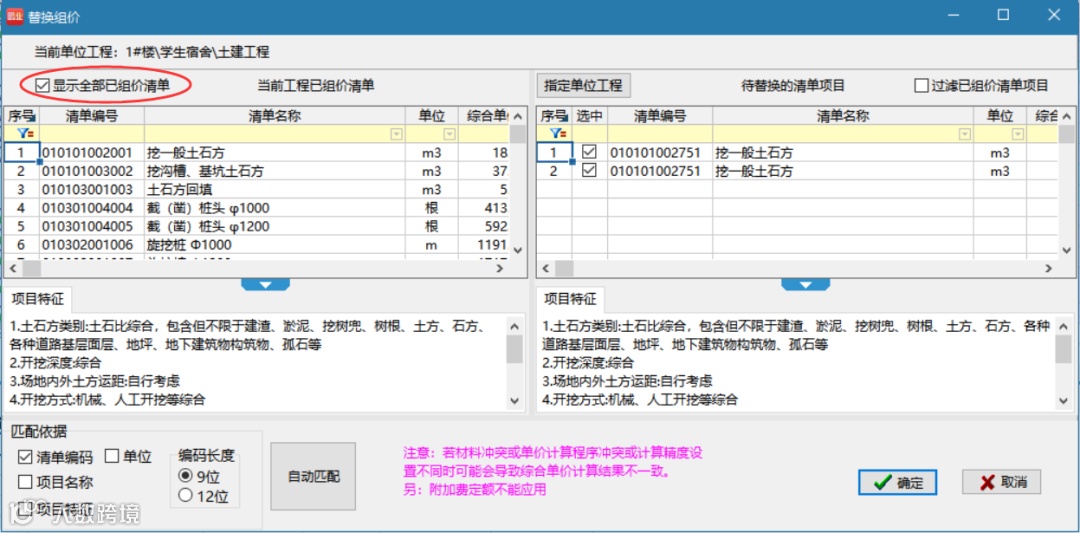Click left table 单位 column header
Viewport: 1080px width, 533px height.
click(x=431, y=115)
